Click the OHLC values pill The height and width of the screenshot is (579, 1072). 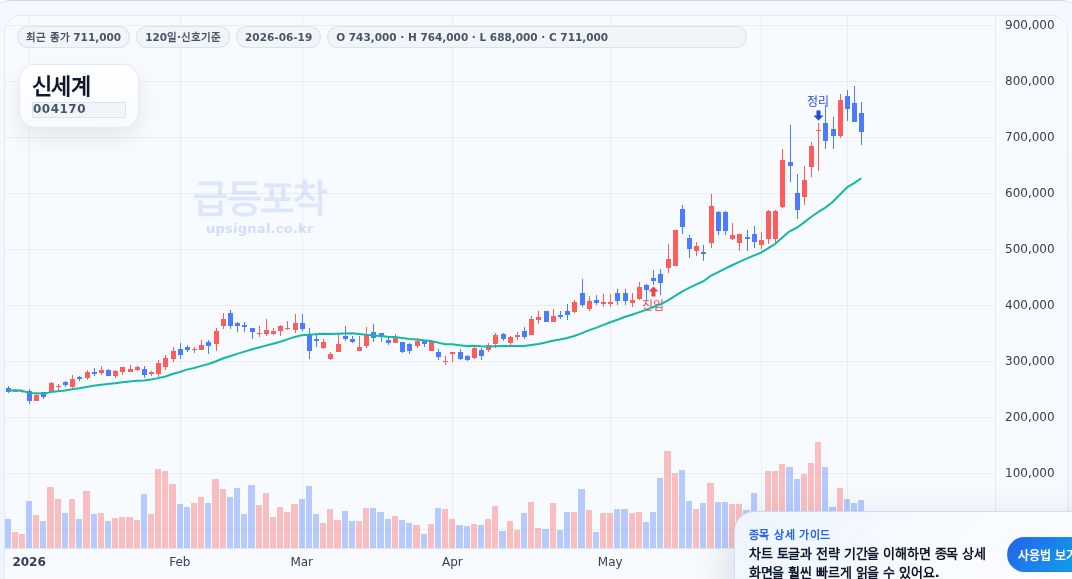[537, 37]
